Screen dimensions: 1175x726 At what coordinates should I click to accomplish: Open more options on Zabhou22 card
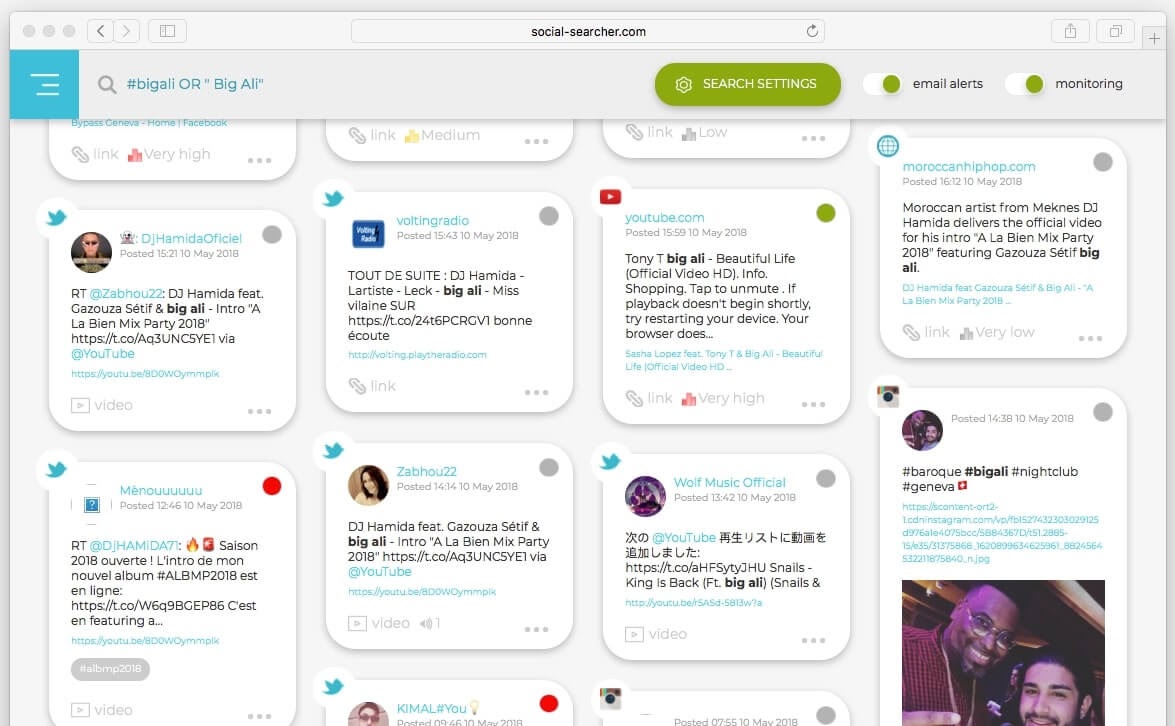(x=537, y=629)
